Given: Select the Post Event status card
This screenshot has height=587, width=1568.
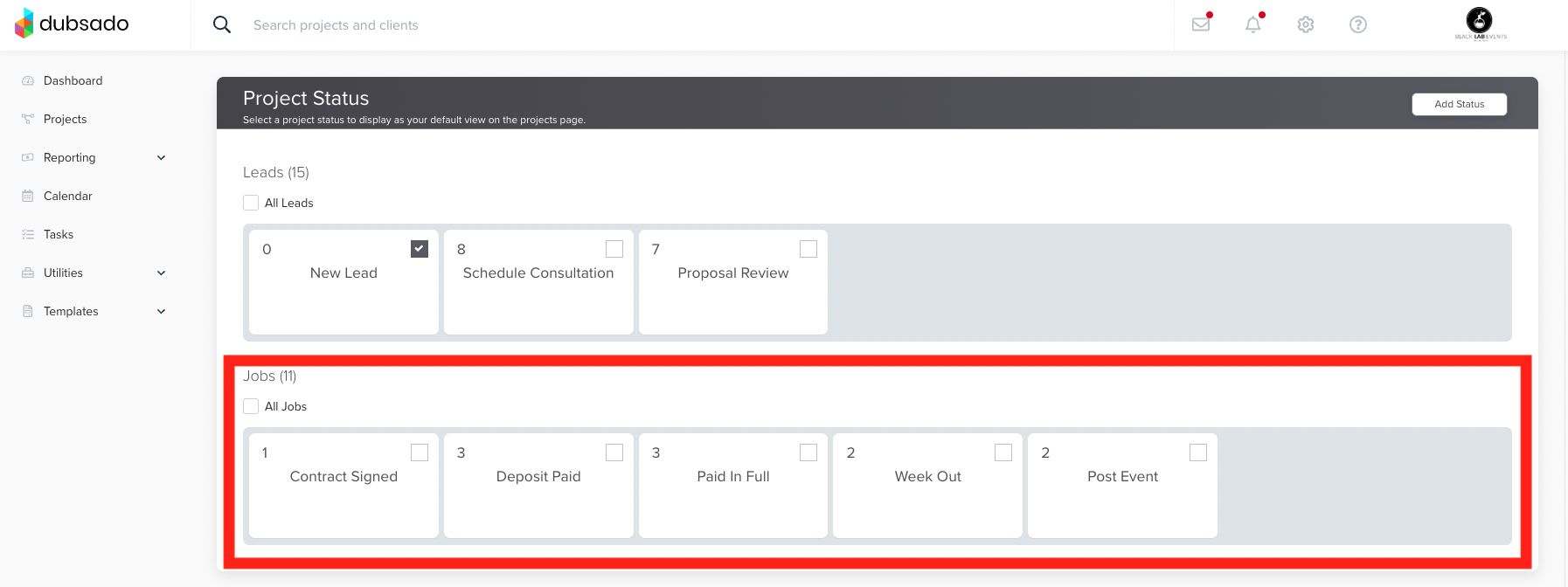Looking at the screenshot, I should click(x=1122, y=485).
